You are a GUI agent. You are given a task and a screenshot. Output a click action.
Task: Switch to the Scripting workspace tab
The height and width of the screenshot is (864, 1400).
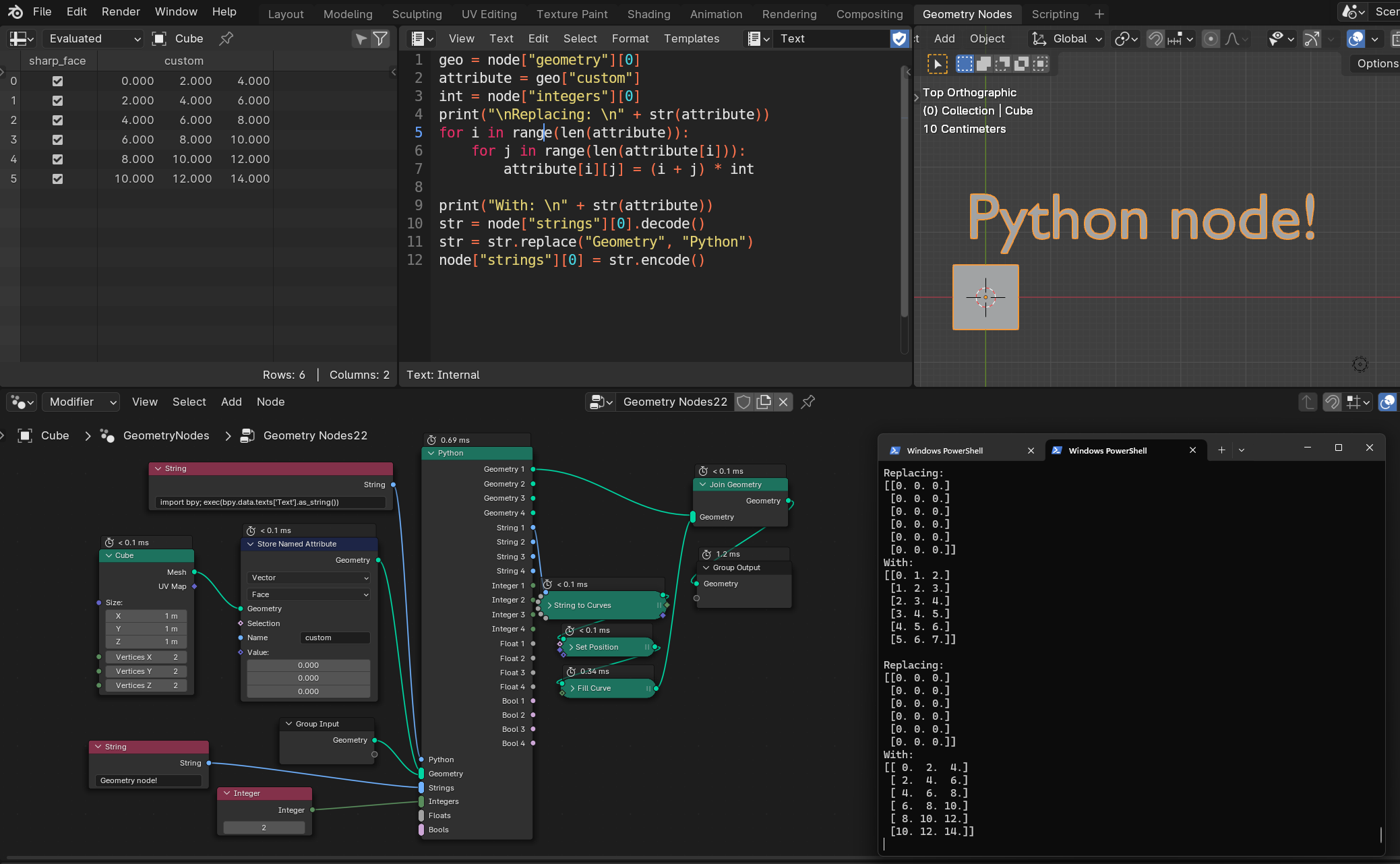(x=1055, y=13)
